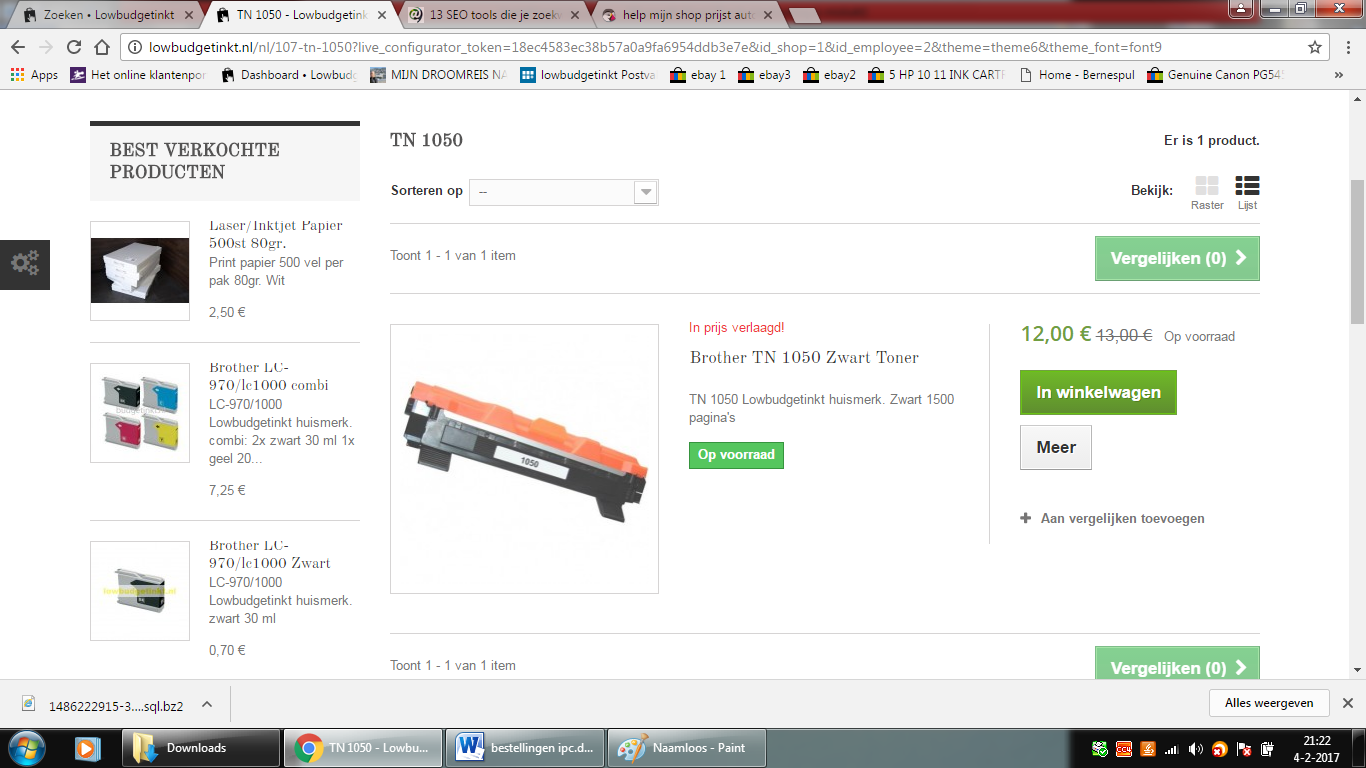
Task: Open the Apps bookmark shortcut
Action: (34, 75)
